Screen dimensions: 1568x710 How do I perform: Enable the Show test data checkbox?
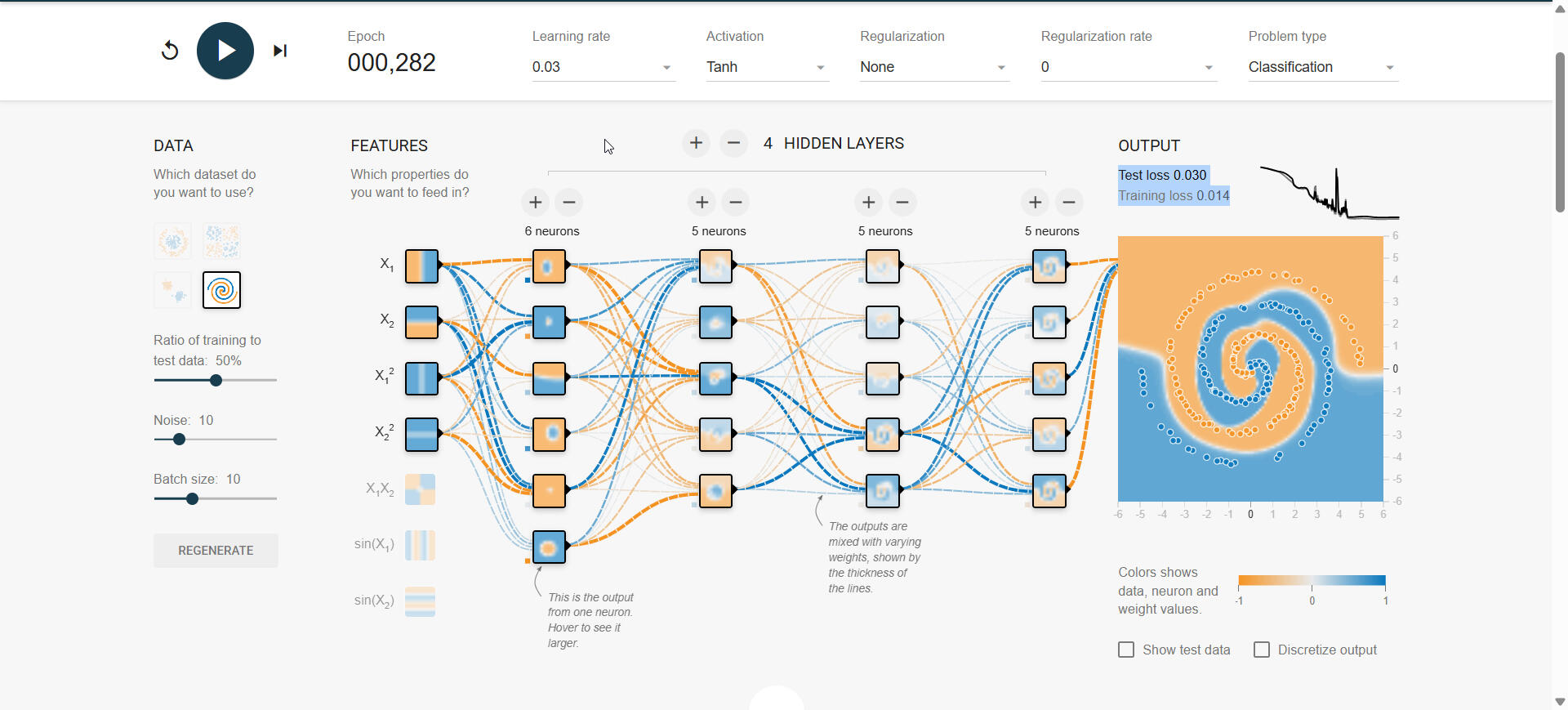[x=1126, y=650]
